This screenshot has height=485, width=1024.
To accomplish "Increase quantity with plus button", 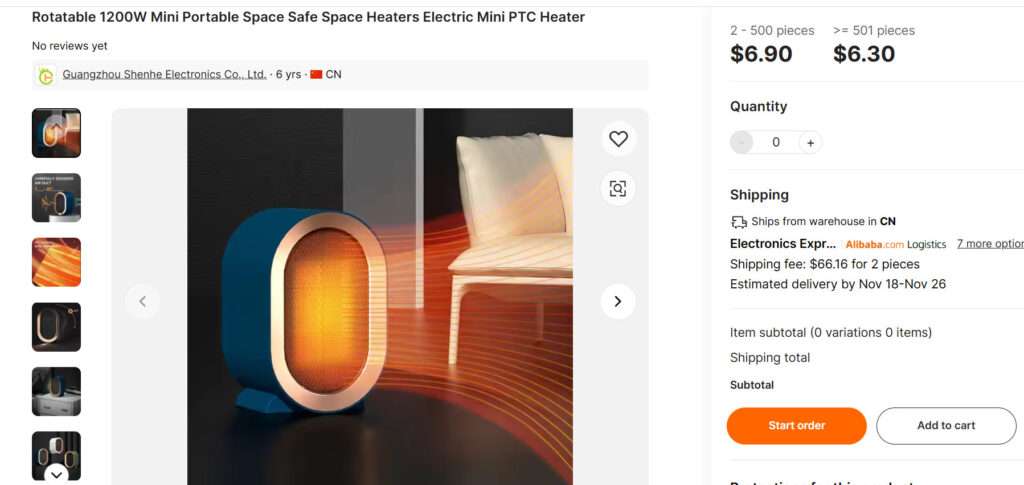I will click(x=810, y=143).
